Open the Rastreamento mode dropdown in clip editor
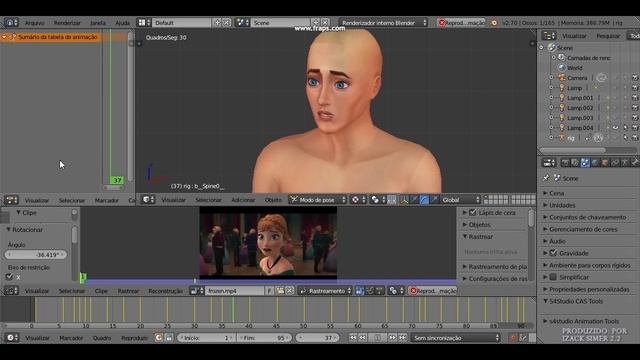 [x=325, y=291]
